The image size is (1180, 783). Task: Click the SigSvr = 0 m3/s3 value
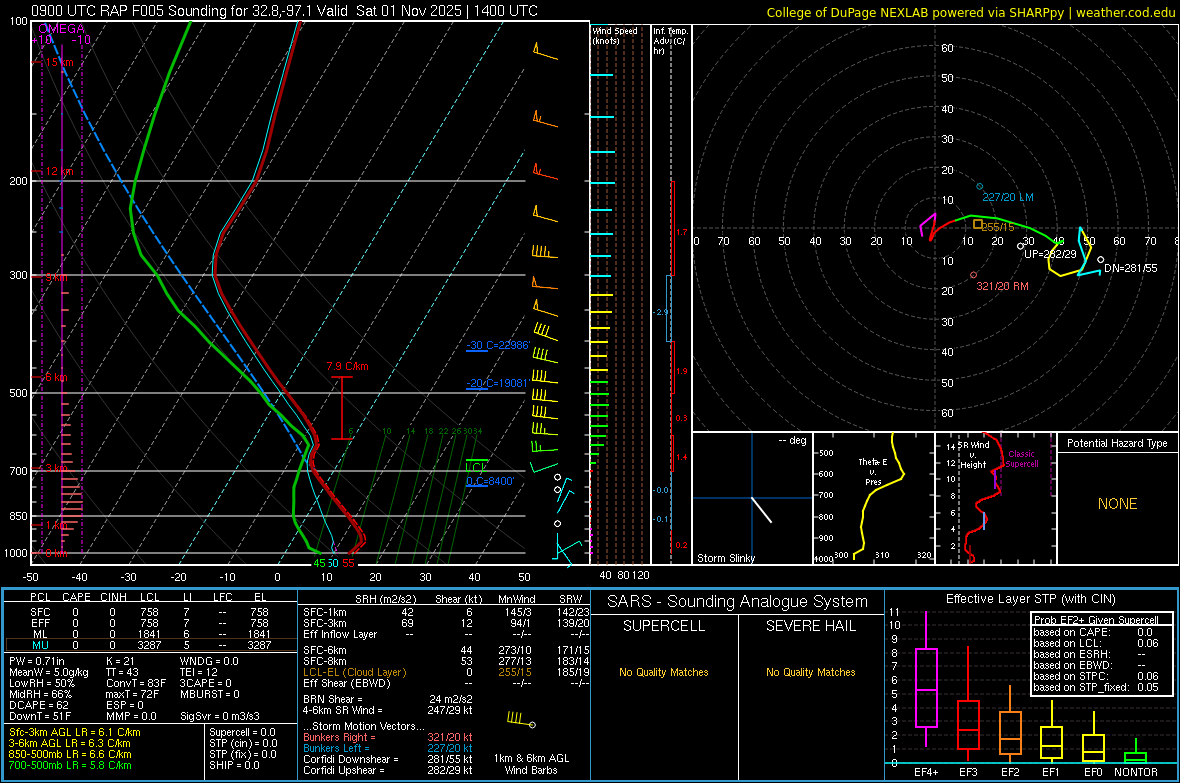[220, 716]
